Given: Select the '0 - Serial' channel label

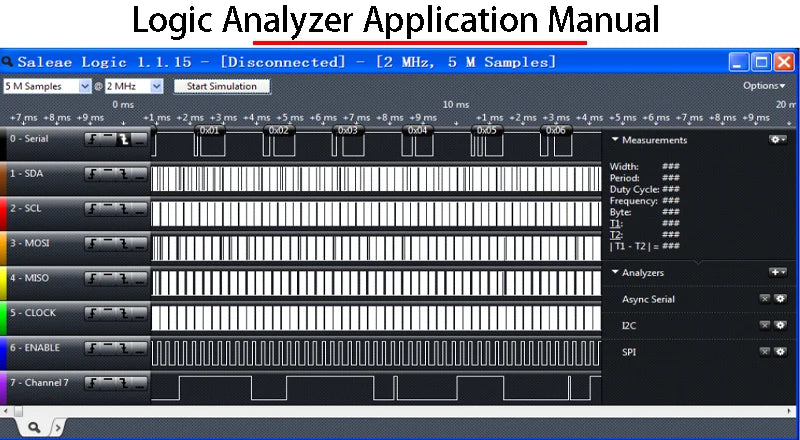Looking at the screenshot, I should click(x=29, y=138).
